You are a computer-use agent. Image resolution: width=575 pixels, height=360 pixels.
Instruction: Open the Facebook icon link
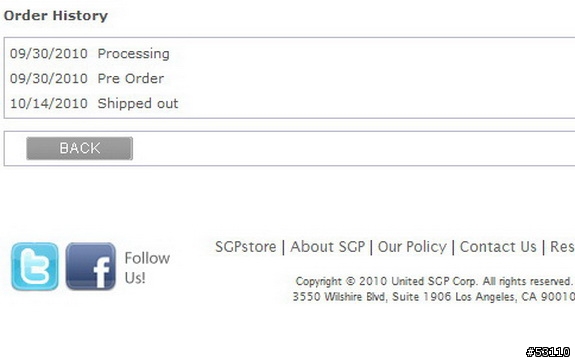point(91,267)
